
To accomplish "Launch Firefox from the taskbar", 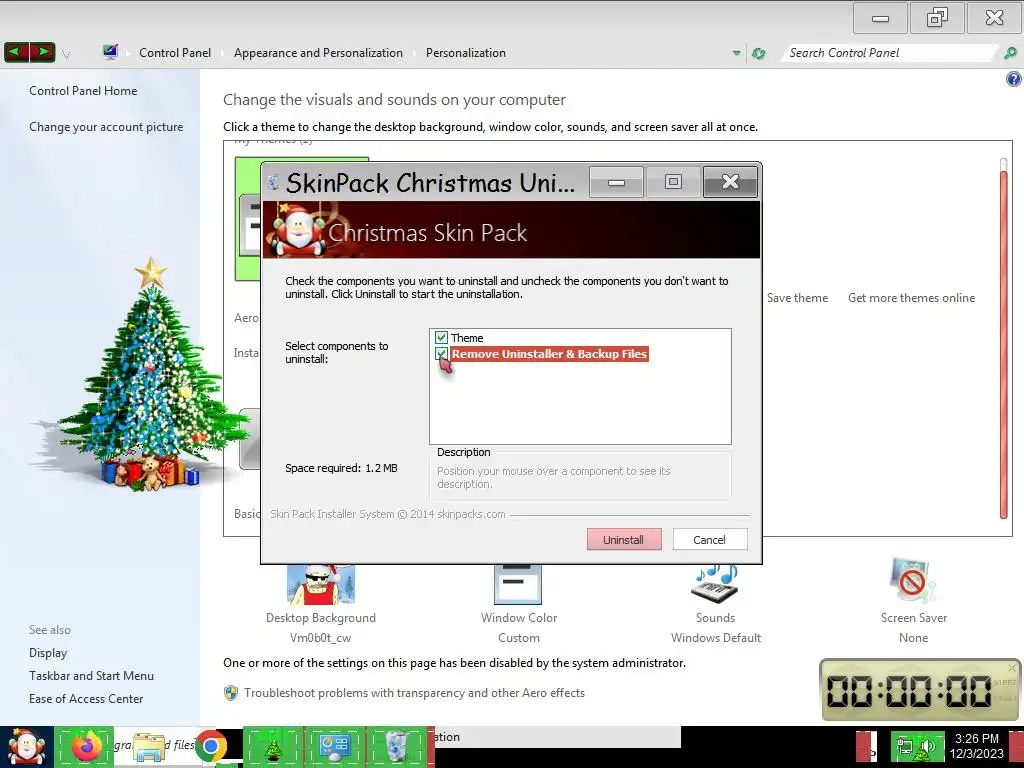I will (86, 747).
